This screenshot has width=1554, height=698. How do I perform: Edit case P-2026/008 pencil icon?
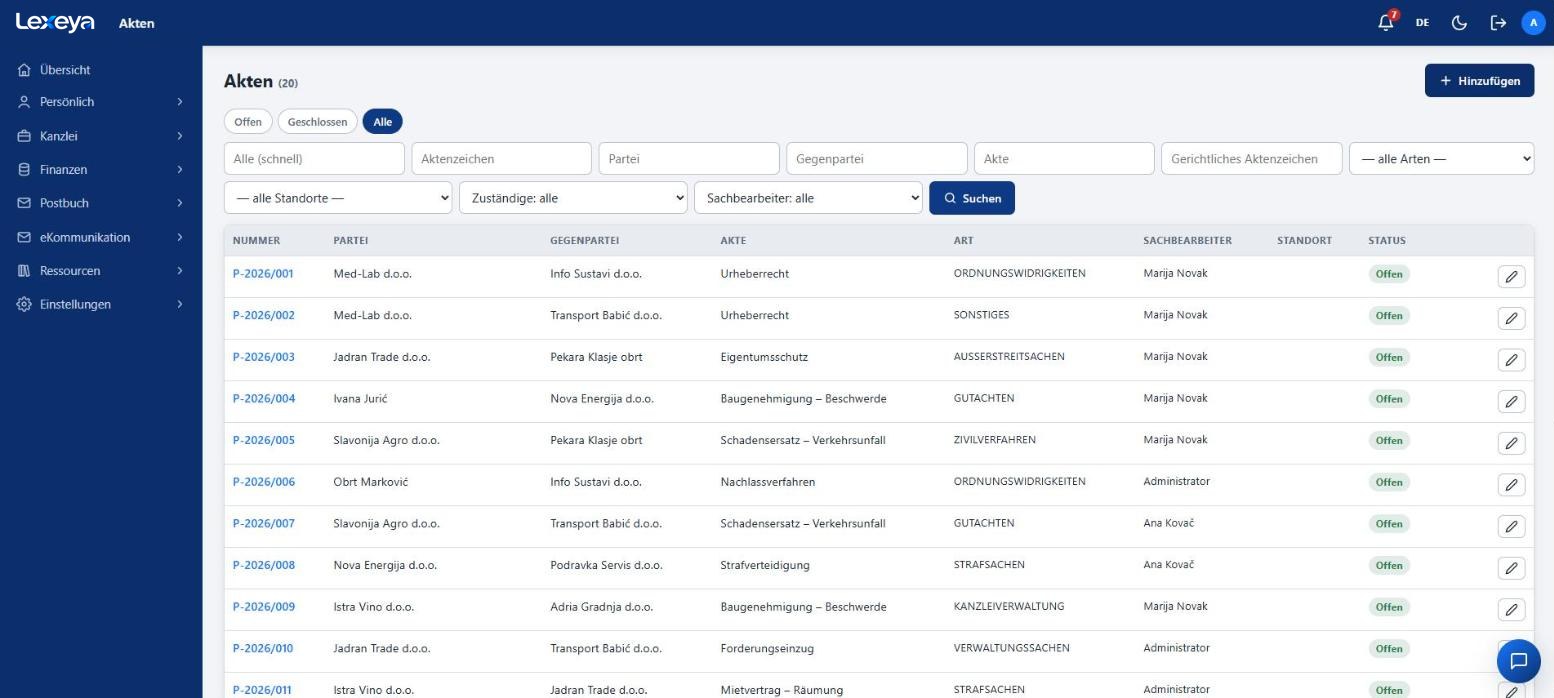point(1511,568)
